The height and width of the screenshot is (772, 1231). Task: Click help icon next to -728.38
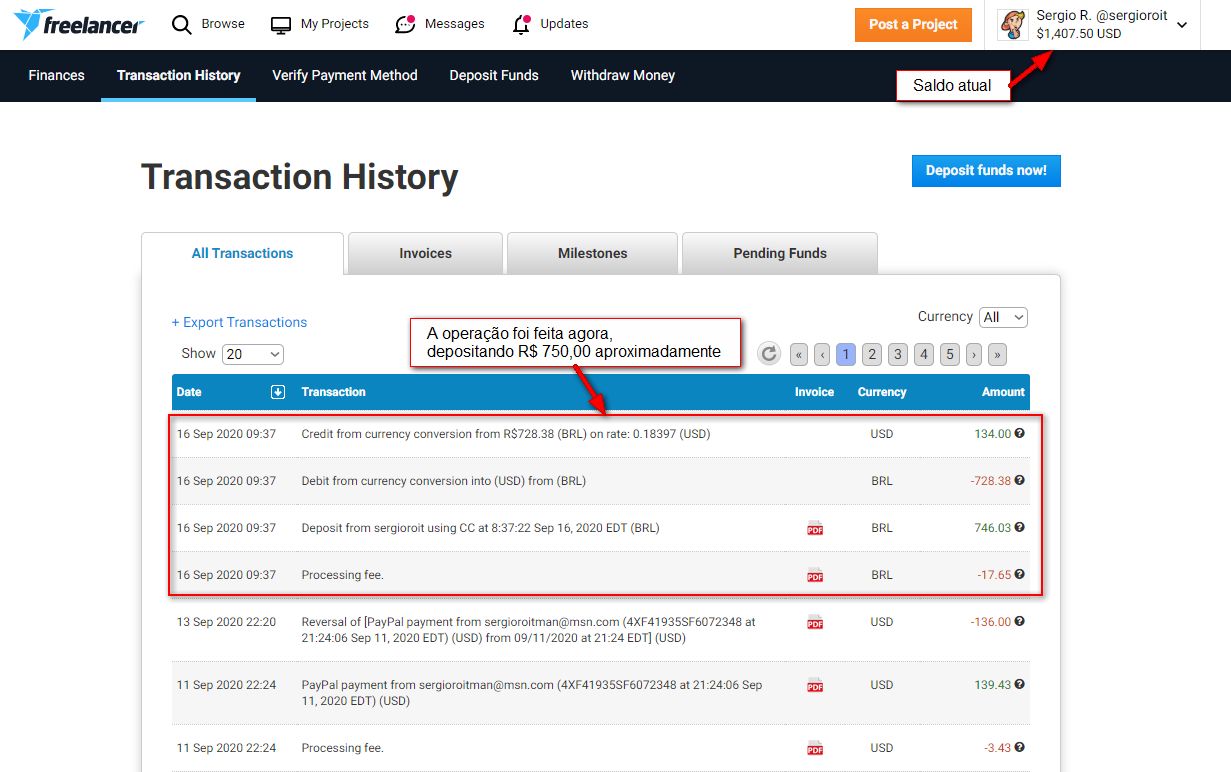tap(1020, 481)
